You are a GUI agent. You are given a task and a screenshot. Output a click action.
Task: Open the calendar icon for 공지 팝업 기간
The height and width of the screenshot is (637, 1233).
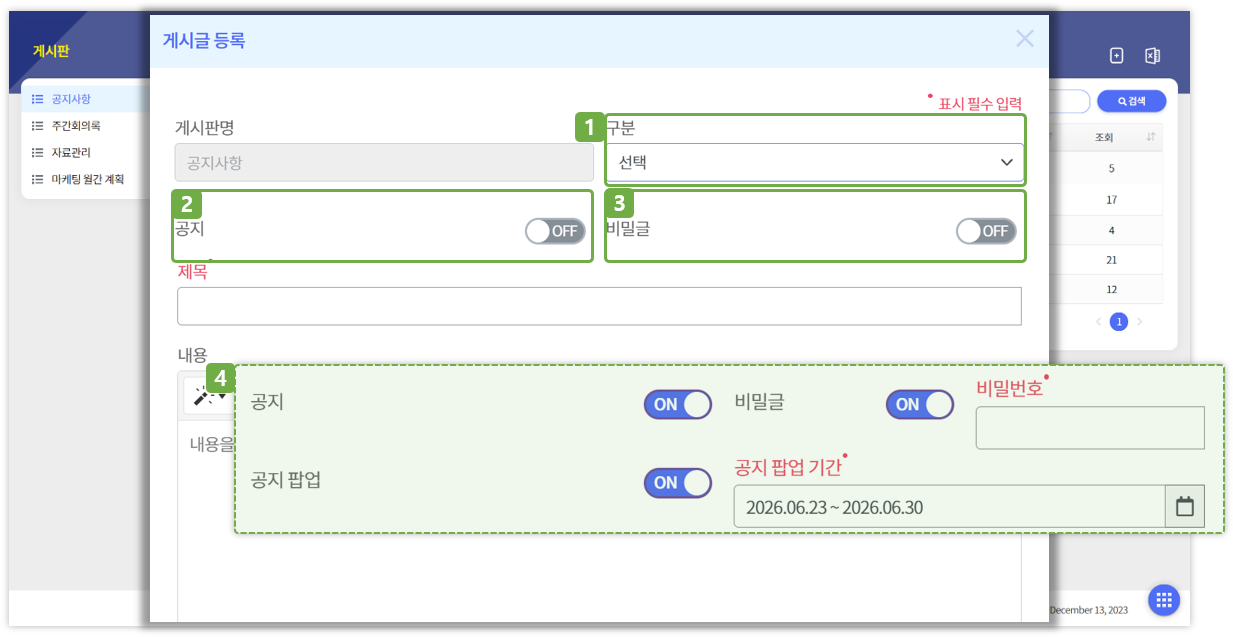point(1185,507)
